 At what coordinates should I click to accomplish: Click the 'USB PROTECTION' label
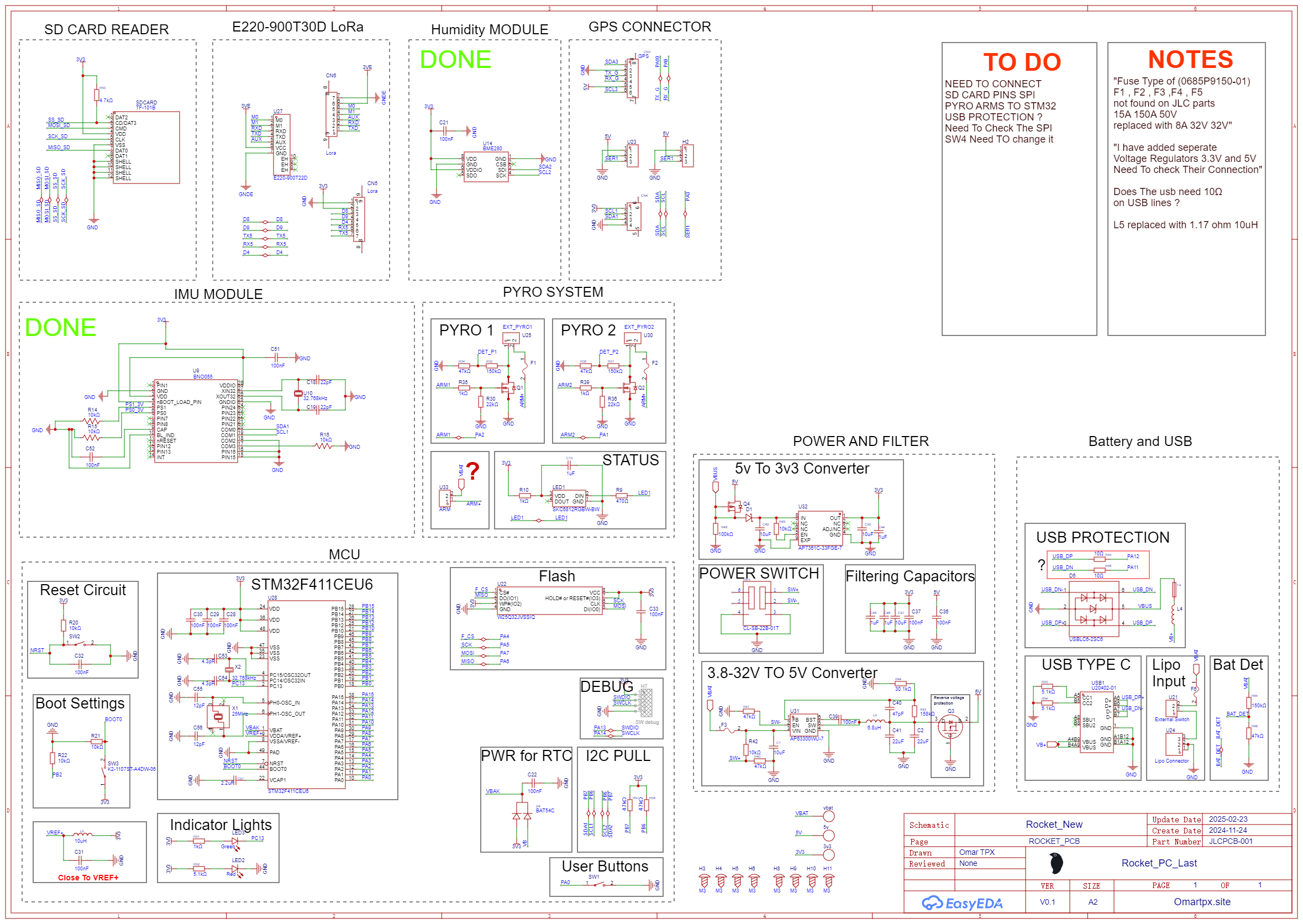point(1102,537)
